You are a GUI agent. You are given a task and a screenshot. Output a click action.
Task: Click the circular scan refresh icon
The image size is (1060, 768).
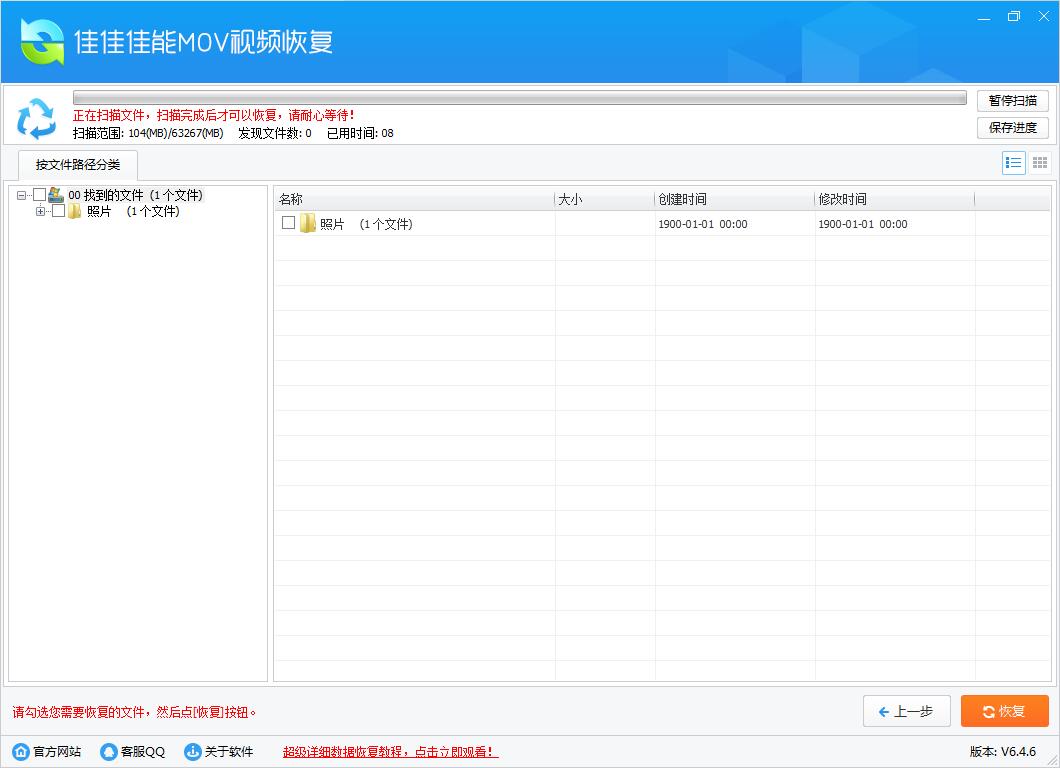[37, 119]
